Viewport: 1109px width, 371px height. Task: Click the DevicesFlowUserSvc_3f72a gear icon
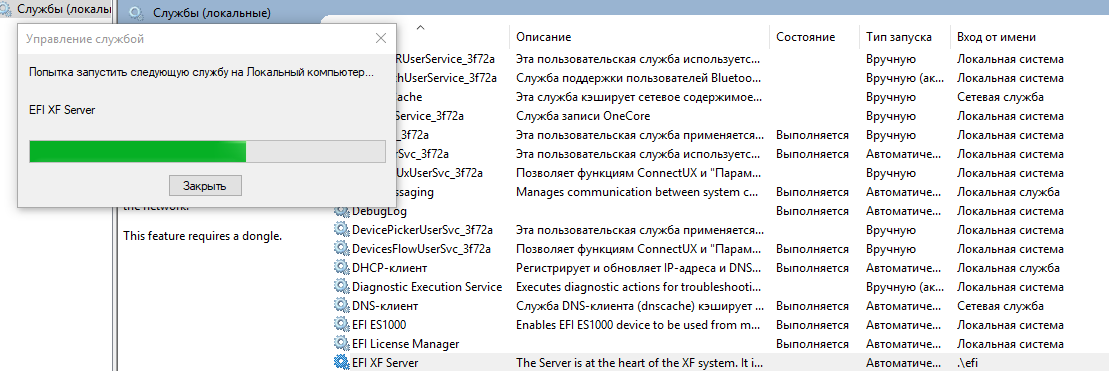(342, 248)
